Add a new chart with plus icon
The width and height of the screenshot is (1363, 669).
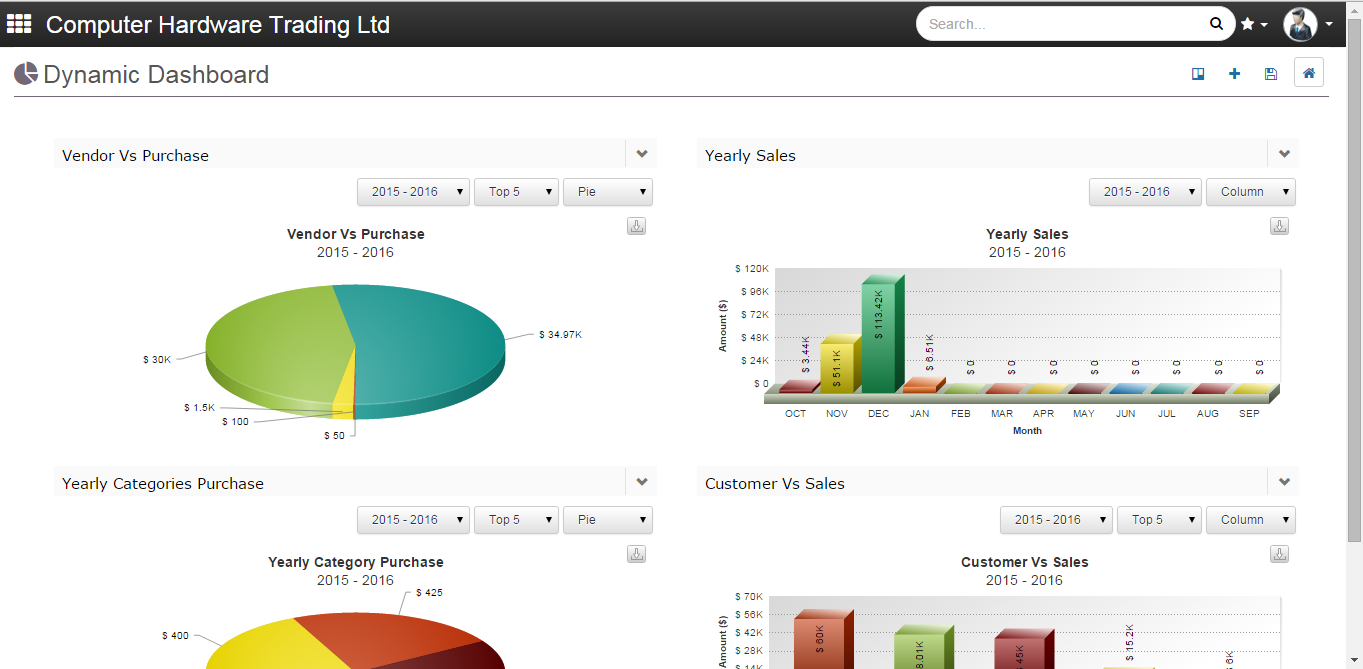coord(1234,74)
